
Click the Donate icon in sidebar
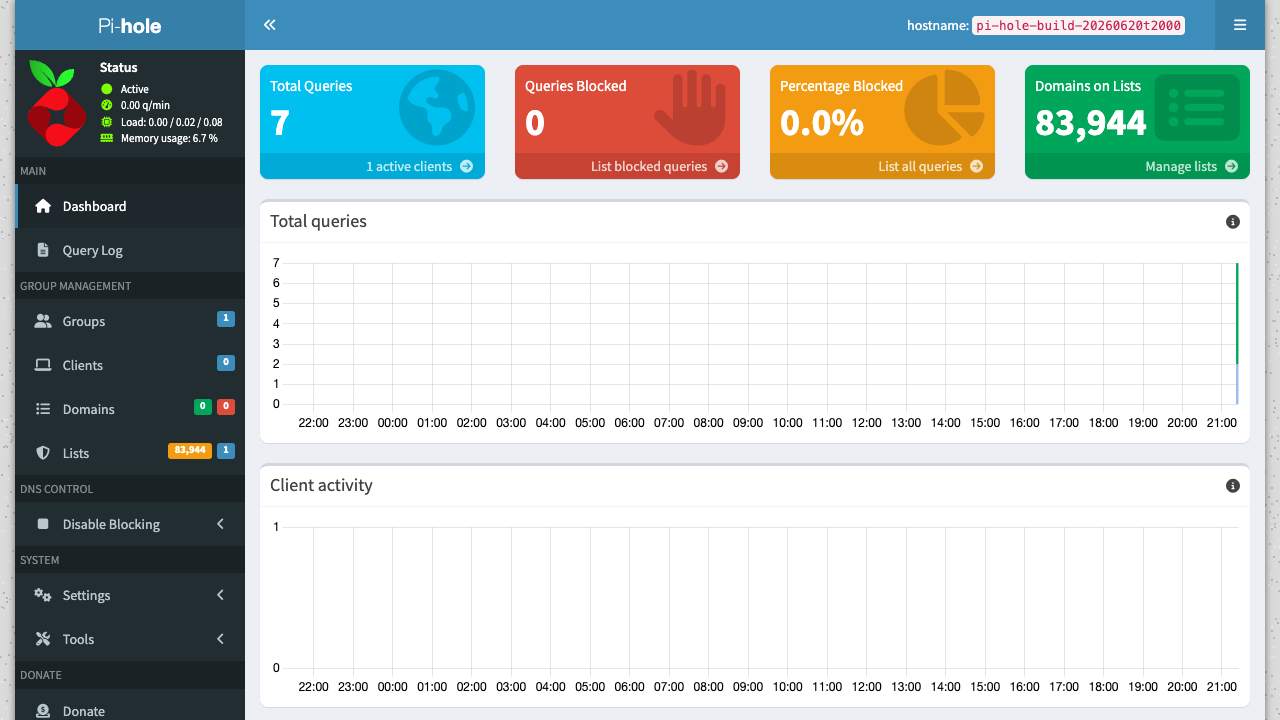(43, 711)
